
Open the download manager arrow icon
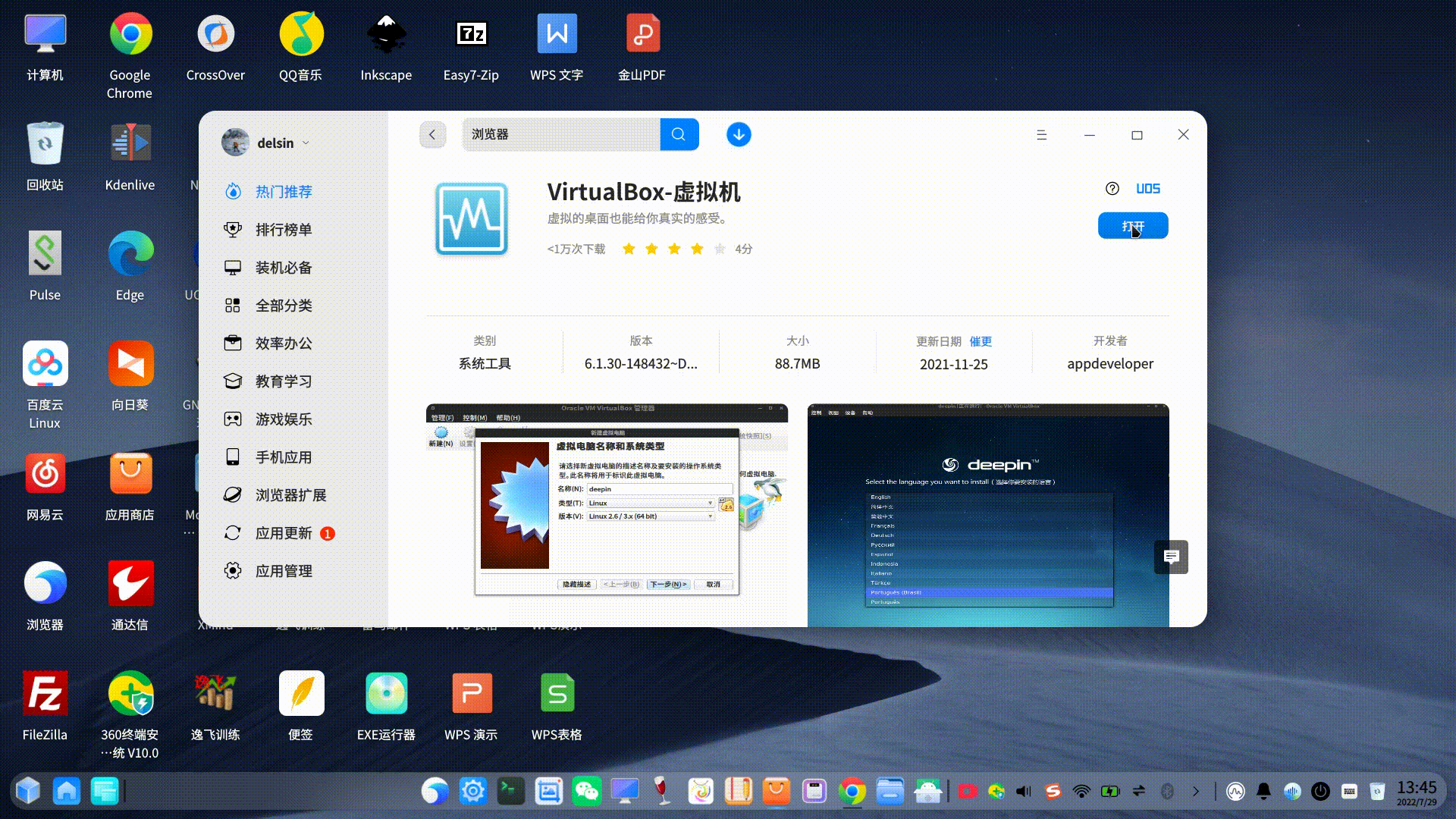(x=739, y=135)
